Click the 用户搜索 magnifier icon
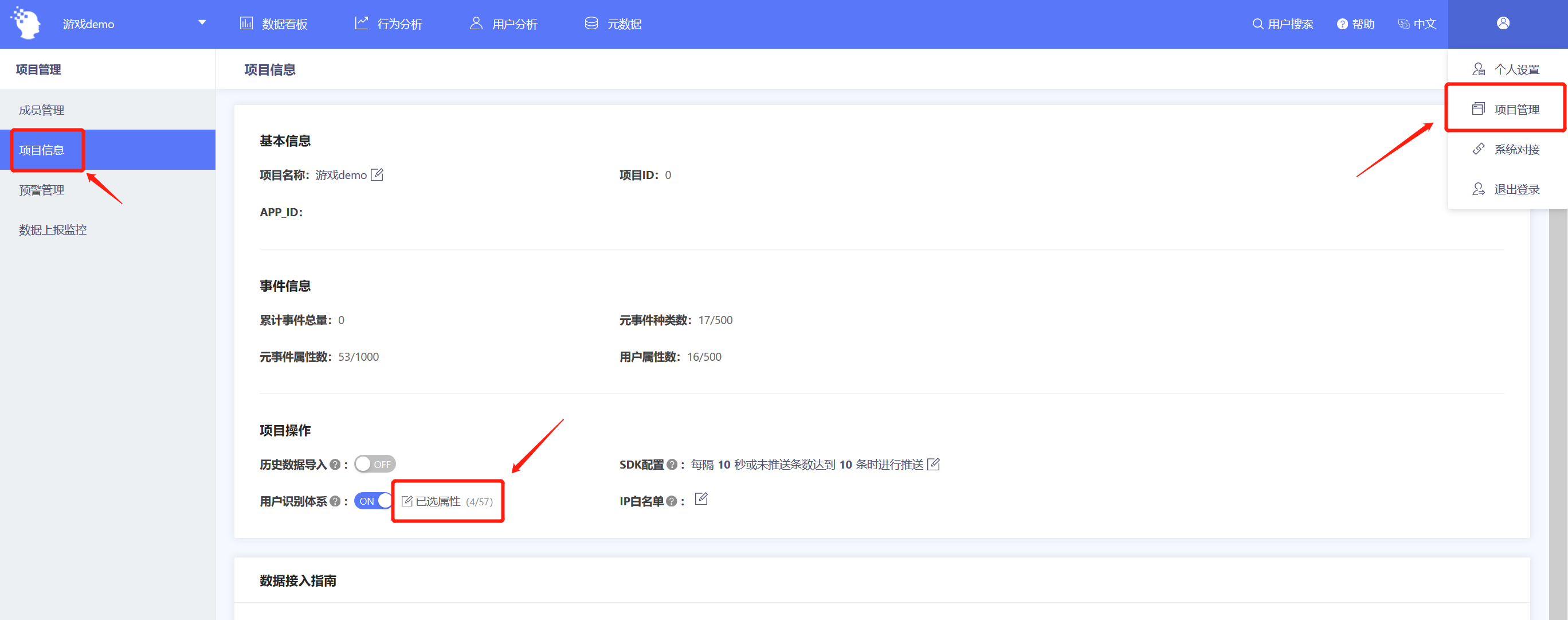 point(1257,24)
